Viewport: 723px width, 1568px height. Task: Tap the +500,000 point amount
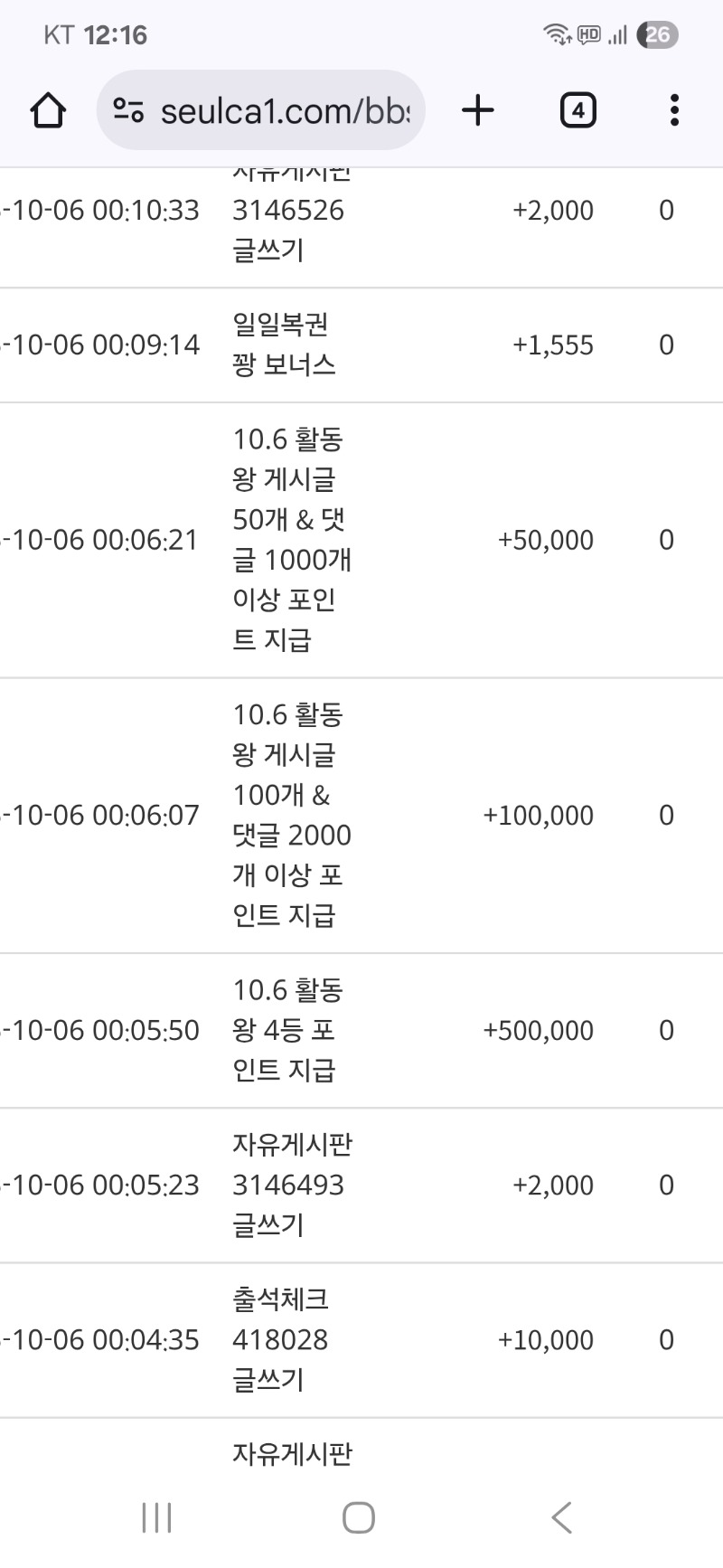[538, 1030]
